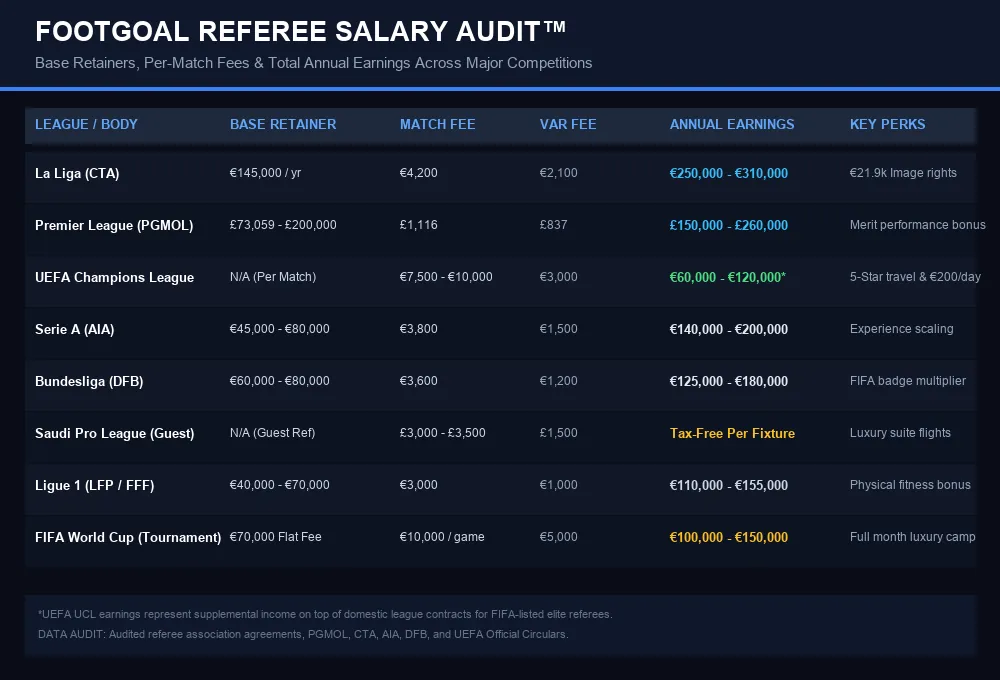
Task: Click the £1,116 match fee
Action: coord(418,225)
